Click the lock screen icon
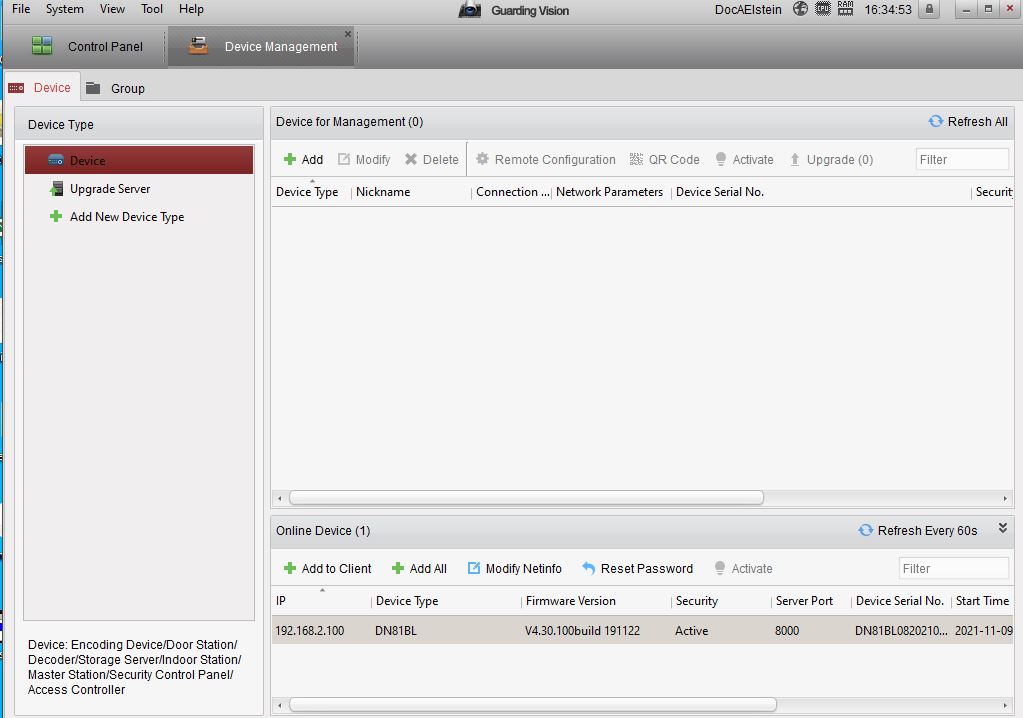 pyautogui.click(x=929, y=9)
